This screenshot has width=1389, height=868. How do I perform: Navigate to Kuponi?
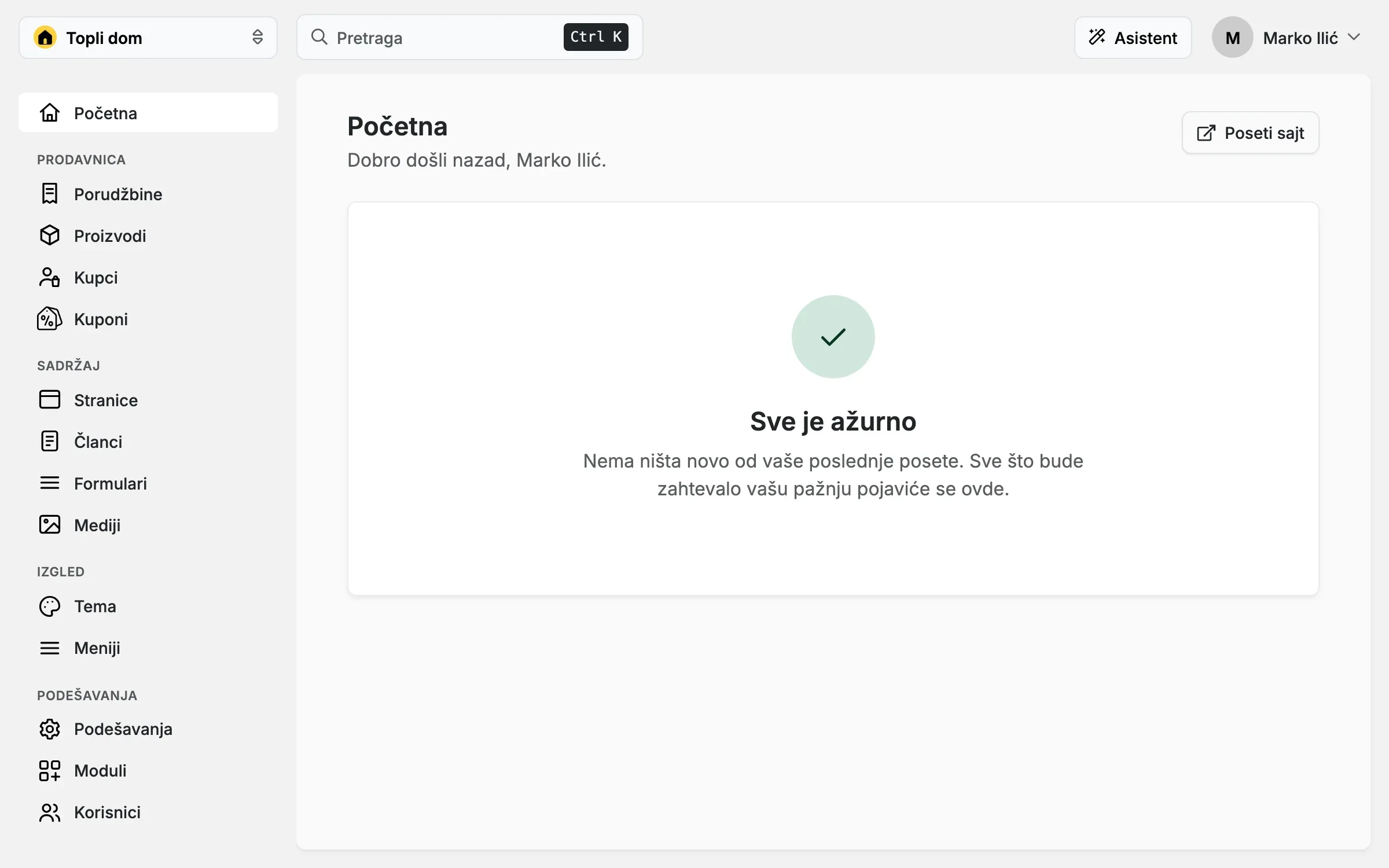pos(148,319)
